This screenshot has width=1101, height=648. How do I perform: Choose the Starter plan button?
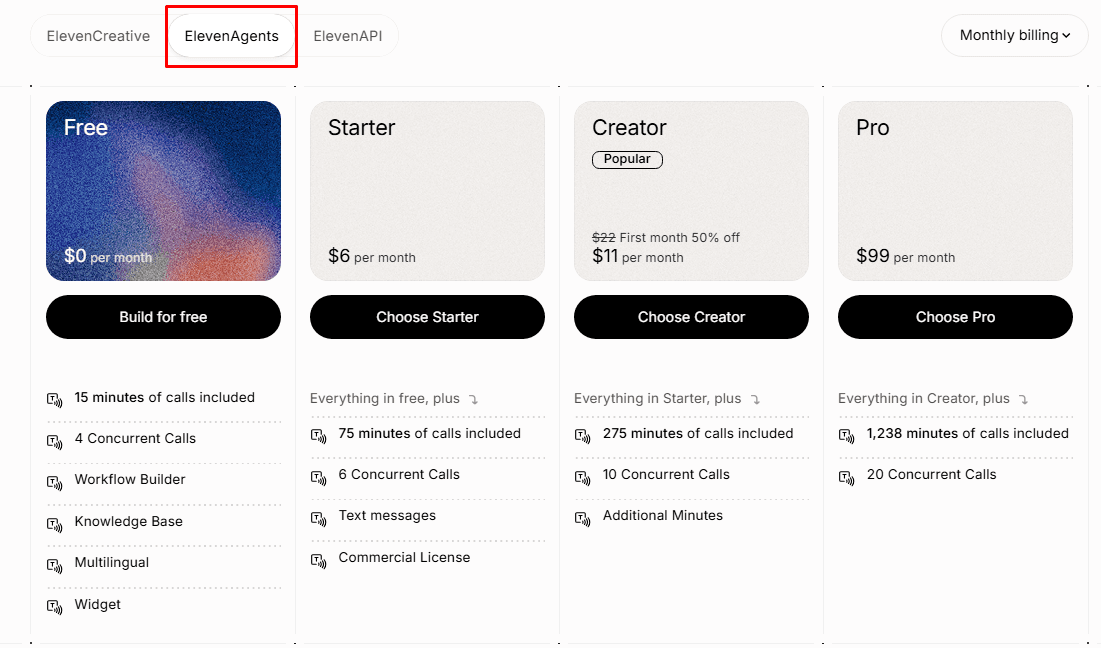pos(428,317)
